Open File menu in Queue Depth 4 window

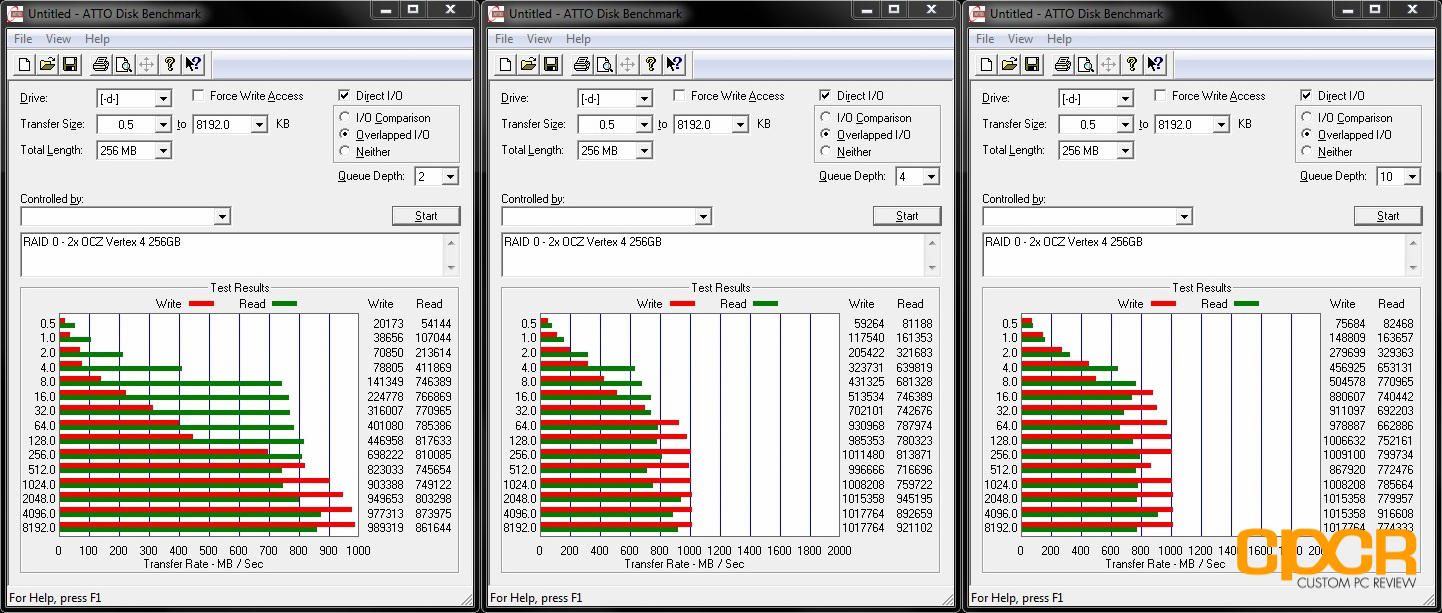[x=504, y=39]
